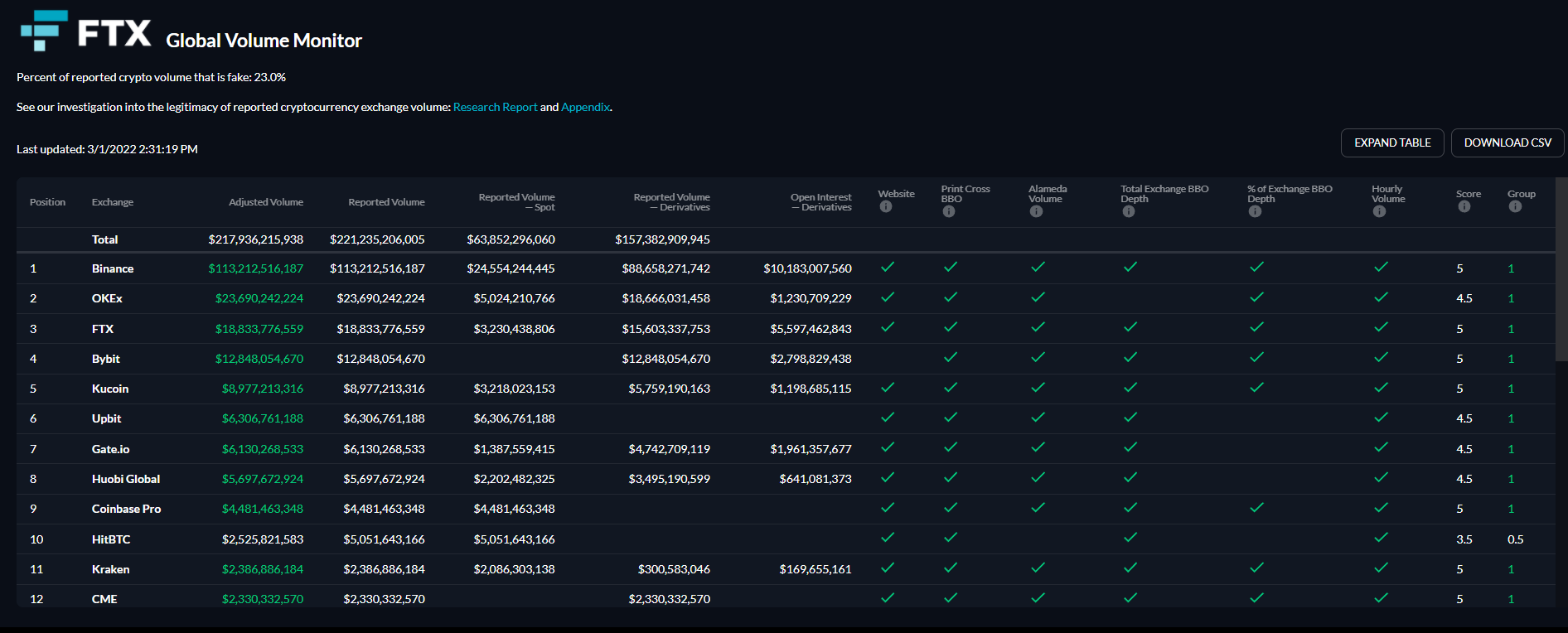Download the CSV file
The height and width of the screenshot is (633, 1568).
click(x=1508, y=143)
